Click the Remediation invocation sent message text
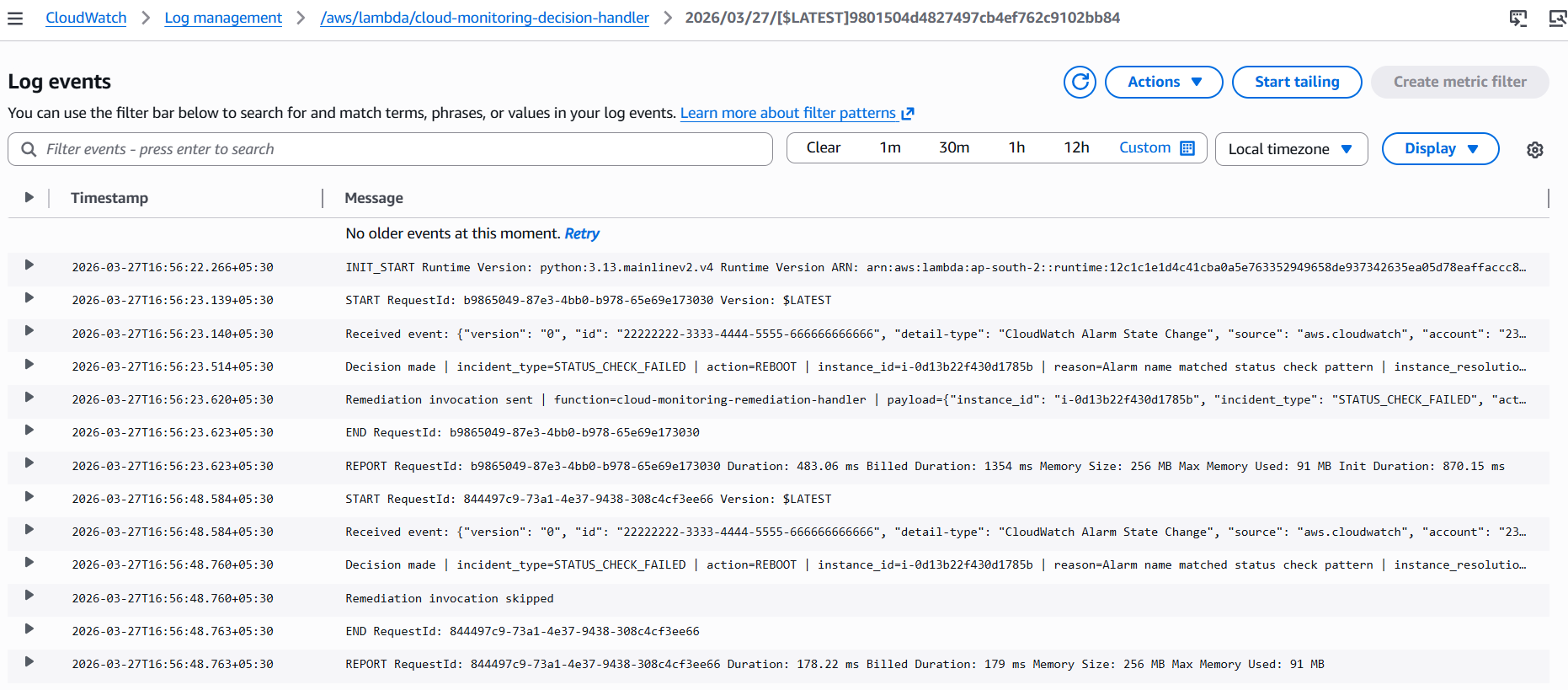Viewport: 1568px width, 690px height. click(936, 399)
